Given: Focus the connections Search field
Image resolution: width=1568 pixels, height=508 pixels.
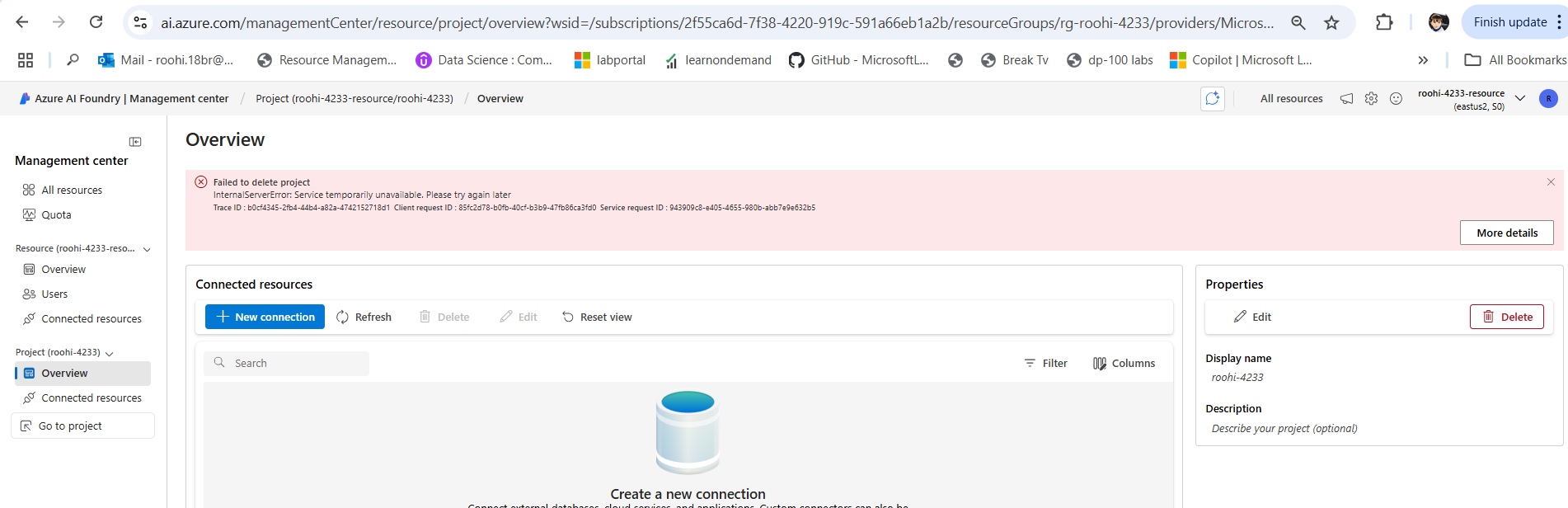Looking at the screenshot, I should (286, 363).
